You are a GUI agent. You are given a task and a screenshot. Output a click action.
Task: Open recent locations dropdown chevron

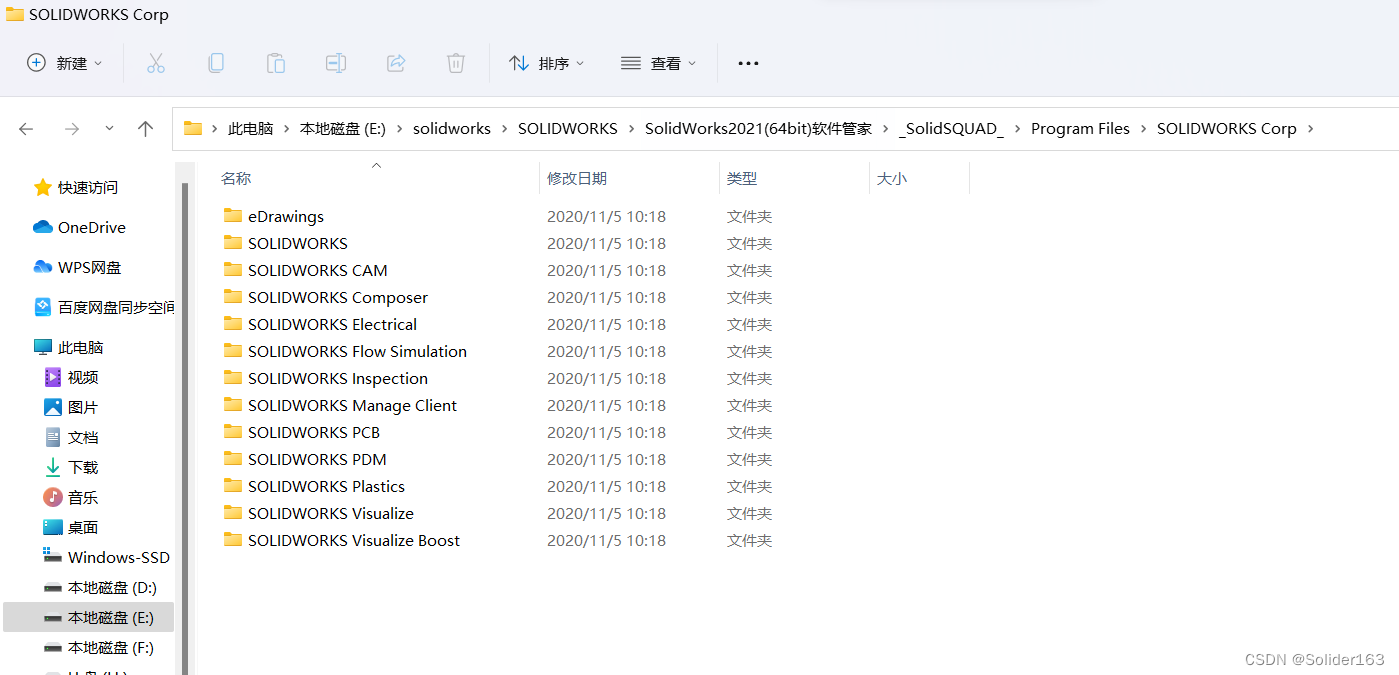click(109, 129)
